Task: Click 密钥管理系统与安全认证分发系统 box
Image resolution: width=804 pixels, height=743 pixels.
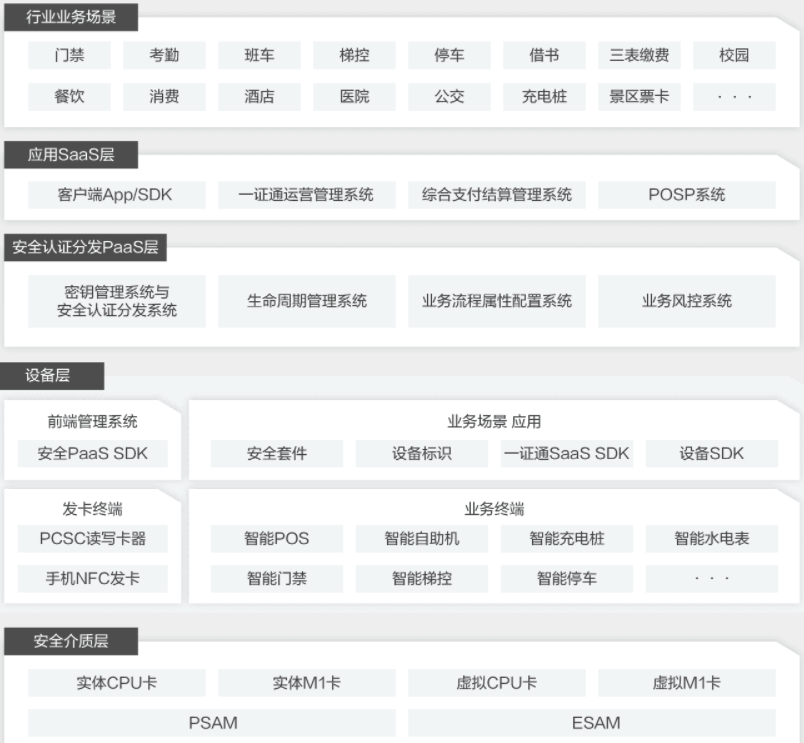Action: pyautogui.click(x=117, y=301)
